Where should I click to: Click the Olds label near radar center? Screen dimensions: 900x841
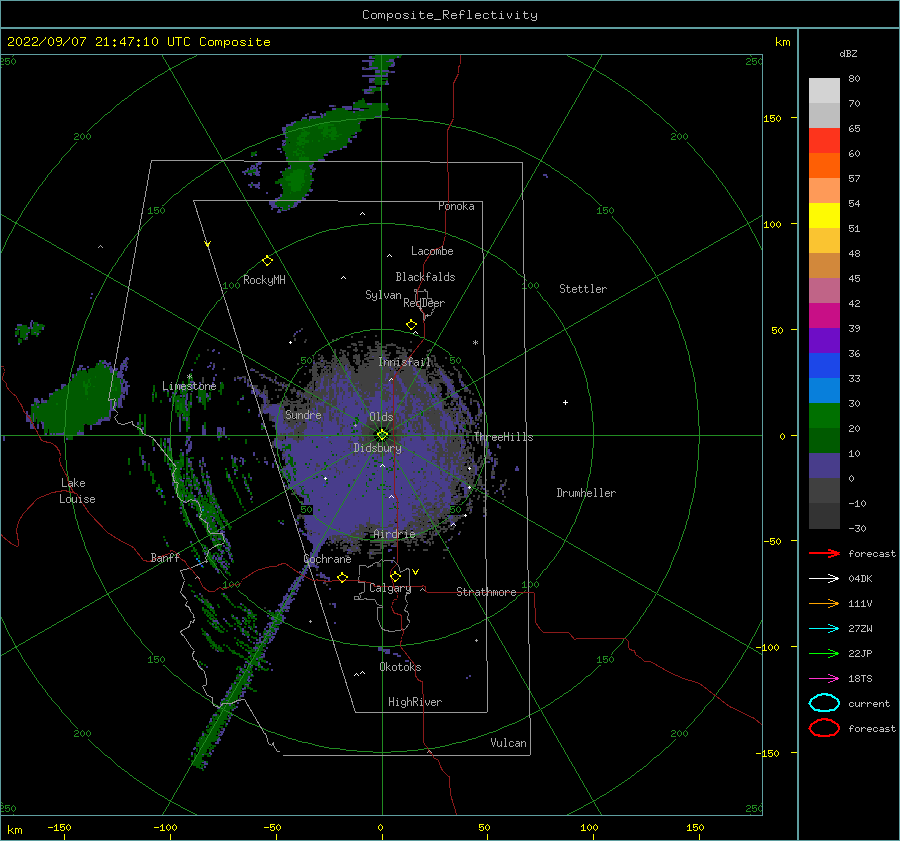point(381,417)
